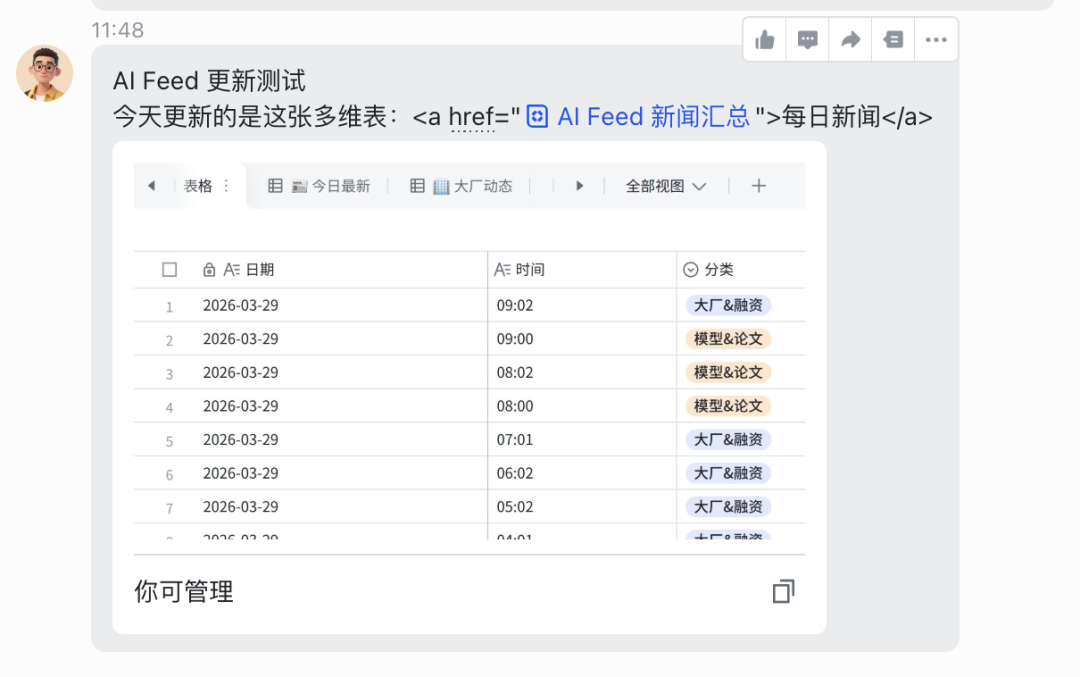
Task: Click the thumbs-up like icon
Action: click(764, 40)
